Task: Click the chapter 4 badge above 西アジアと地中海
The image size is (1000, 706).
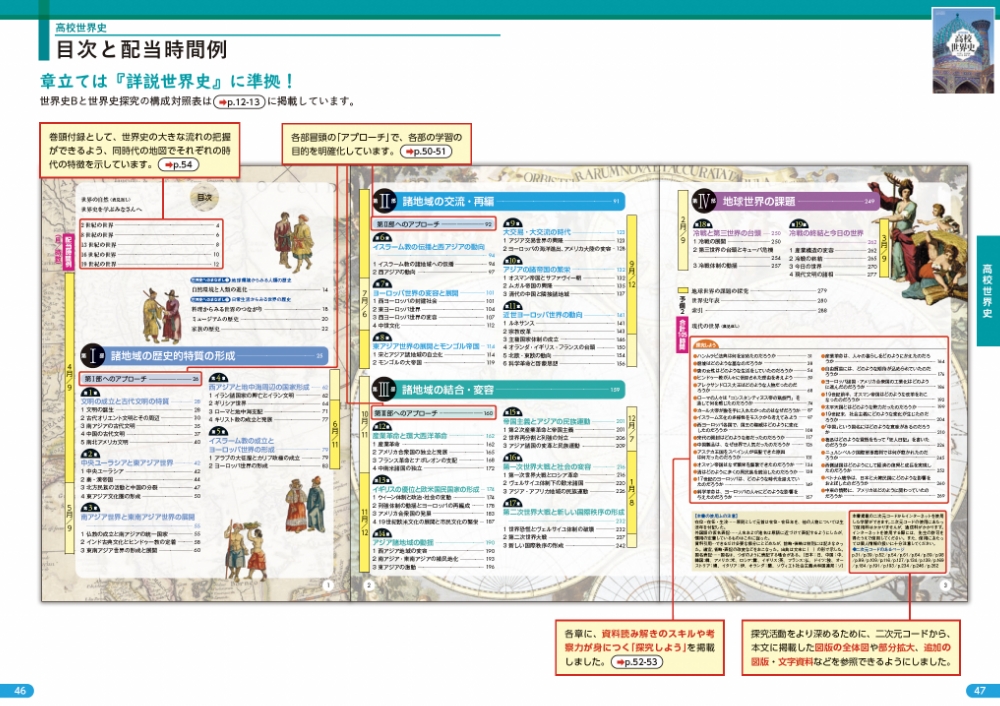Action: click(x=218, y=378)
